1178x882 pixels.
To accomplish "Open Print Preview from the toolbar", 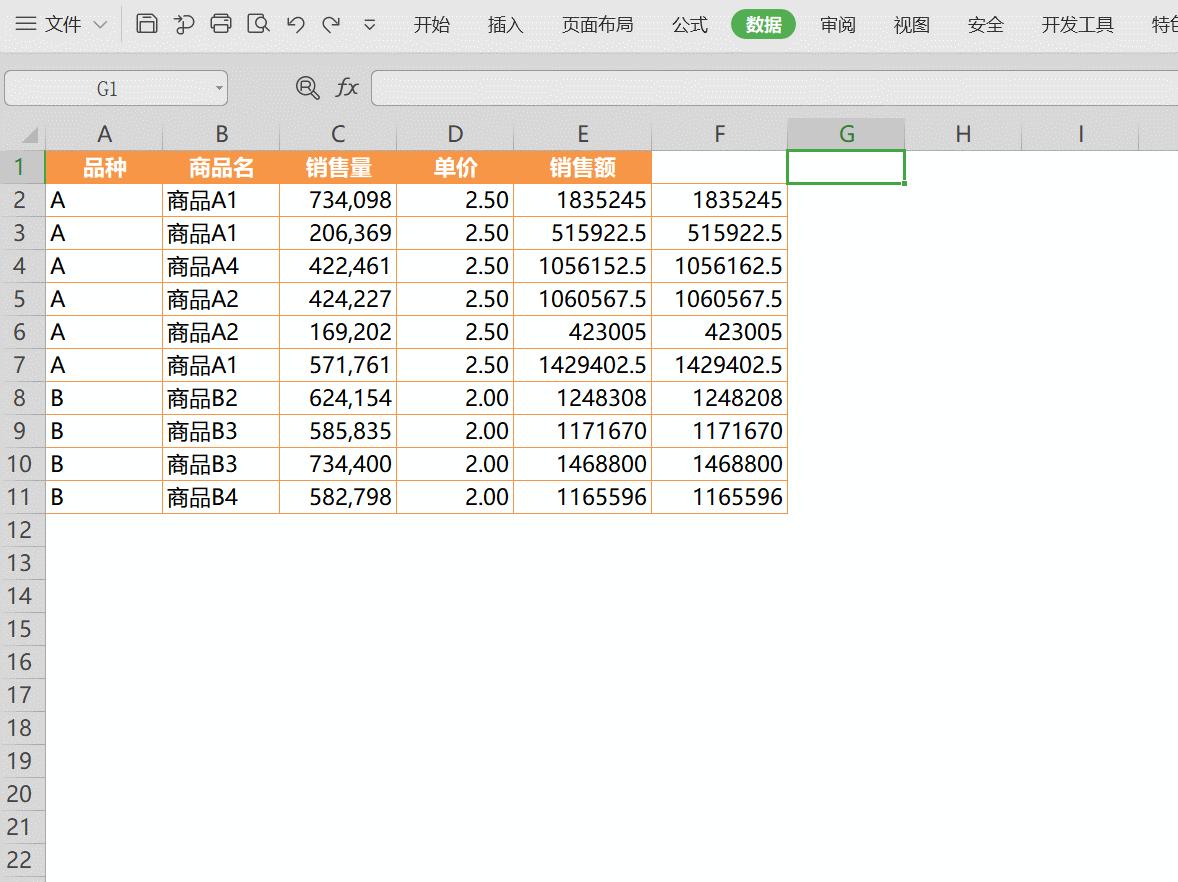I will (x=258, y=25).
